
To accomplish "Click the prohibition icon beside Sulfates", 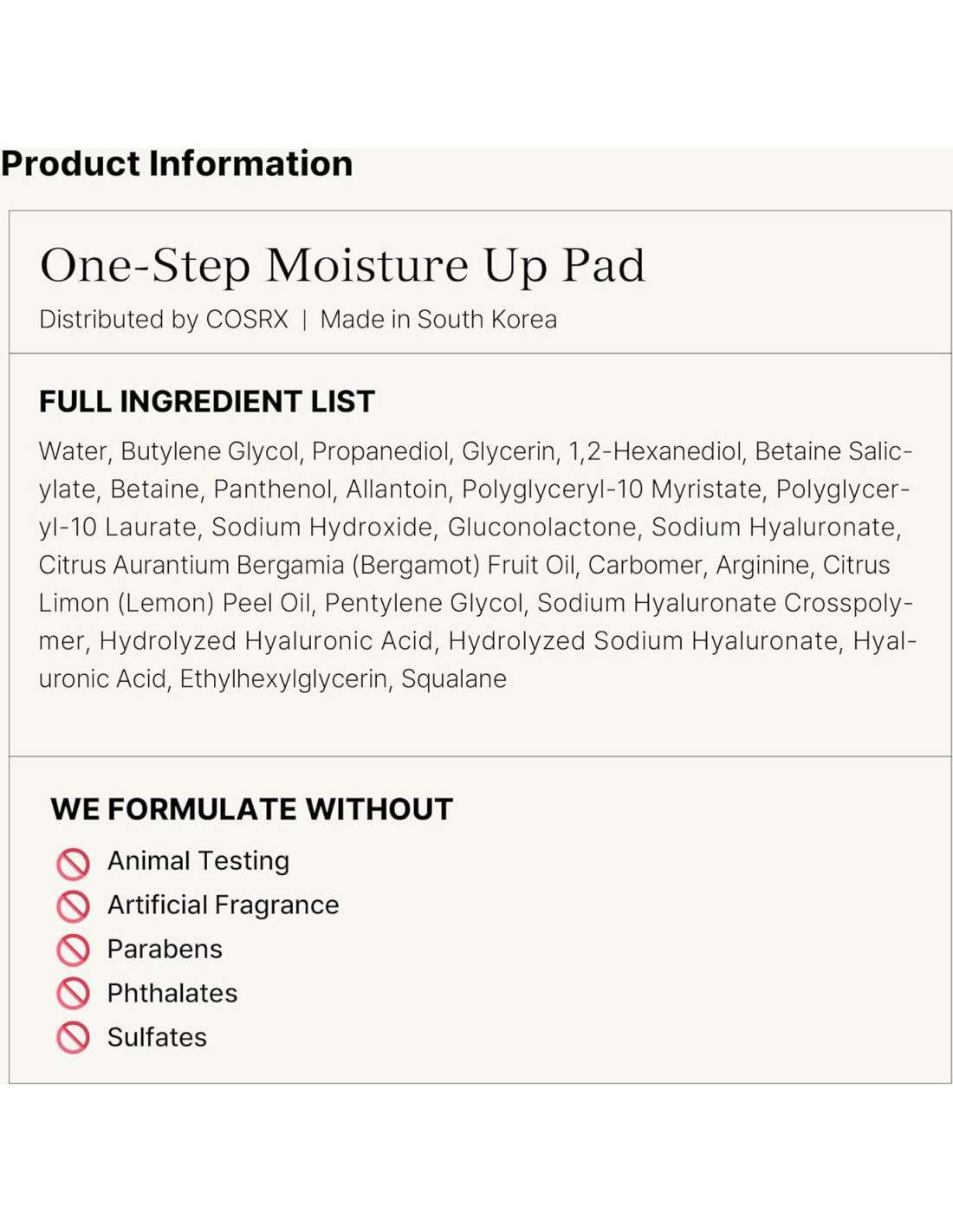I will tap(74, 1038).
